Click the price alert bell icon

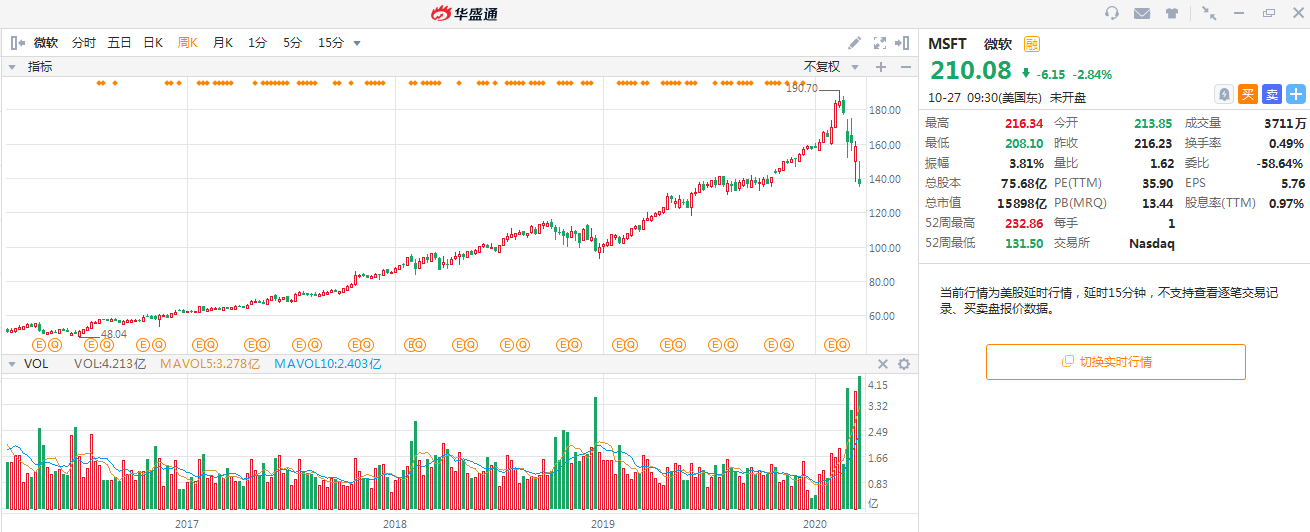pyautogui.click(x=1223, y=94)
